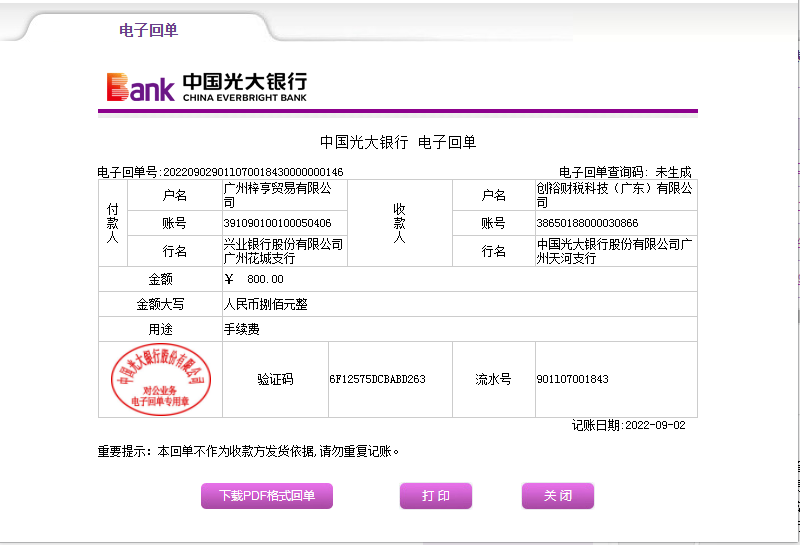The height and width of the screenshot is (545, 800).
Task: Click serial number 901107001843
Action: [572, 379]
